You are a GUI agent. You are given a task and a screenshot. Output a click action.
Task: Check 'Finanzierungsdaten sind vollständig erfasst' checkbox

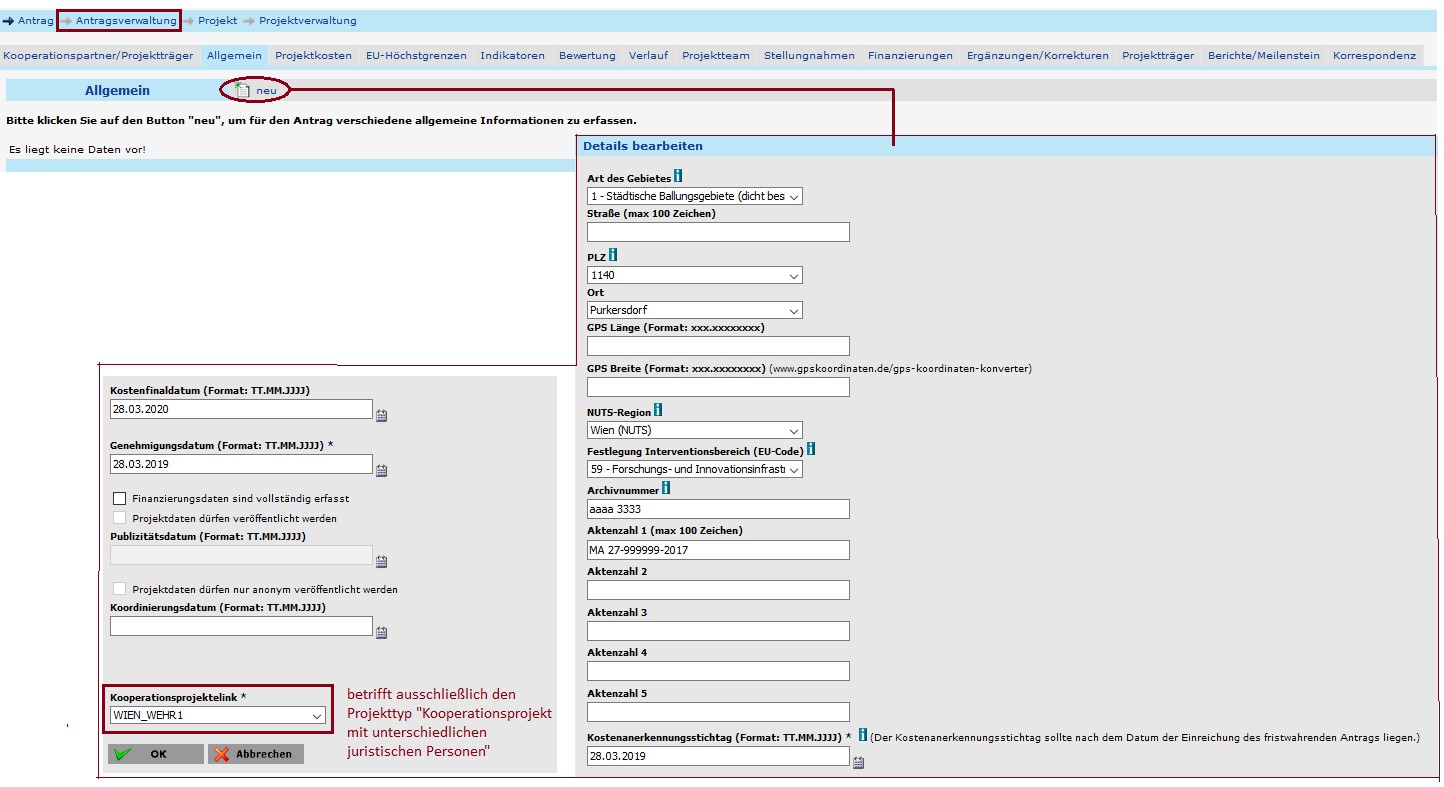pos(120,498)
